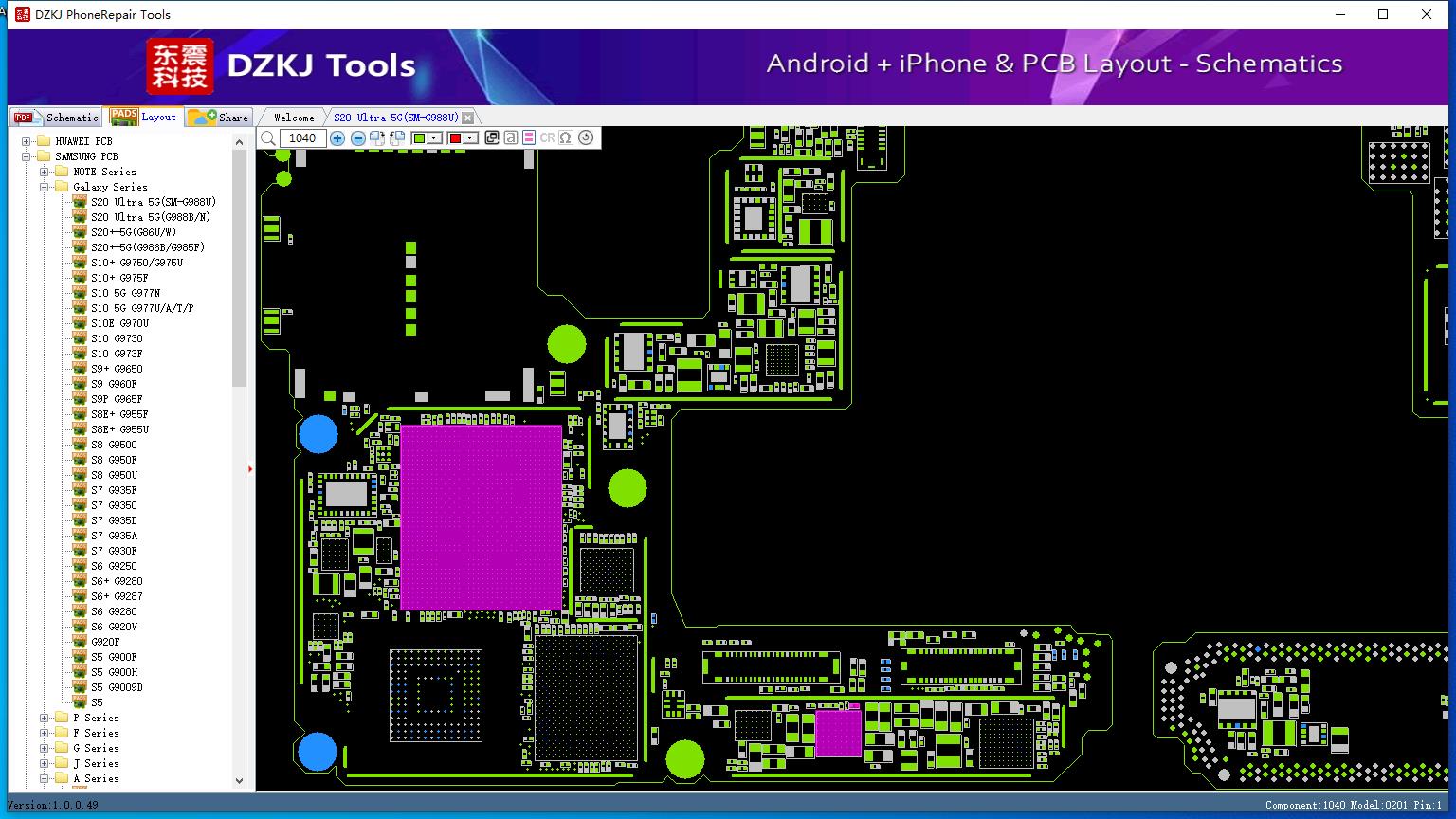Select S7 G930F in the tree
The height and width of the screenshot is (819, 1456).
click(x=114, y=551)
